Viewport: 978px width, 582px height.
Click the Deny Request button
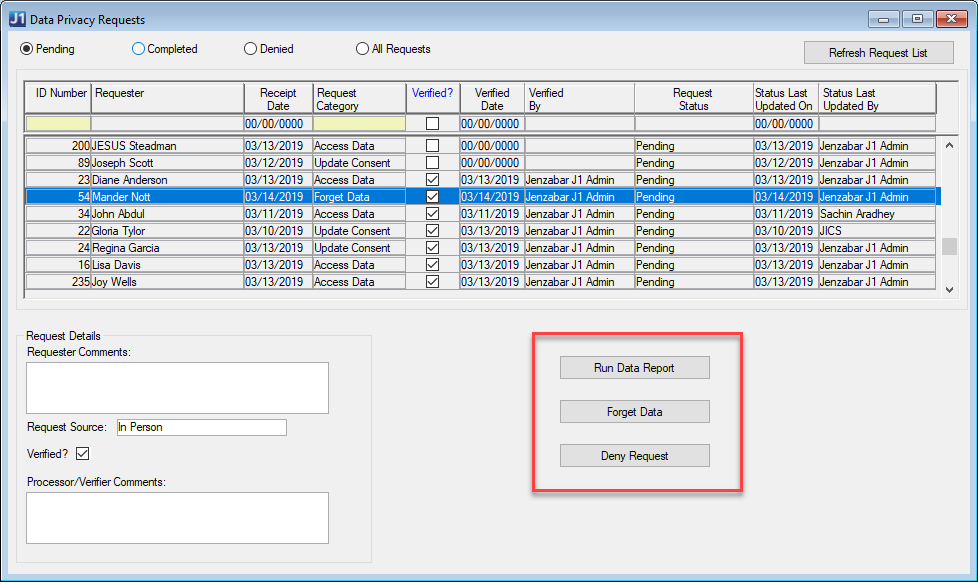coord(634,456)
